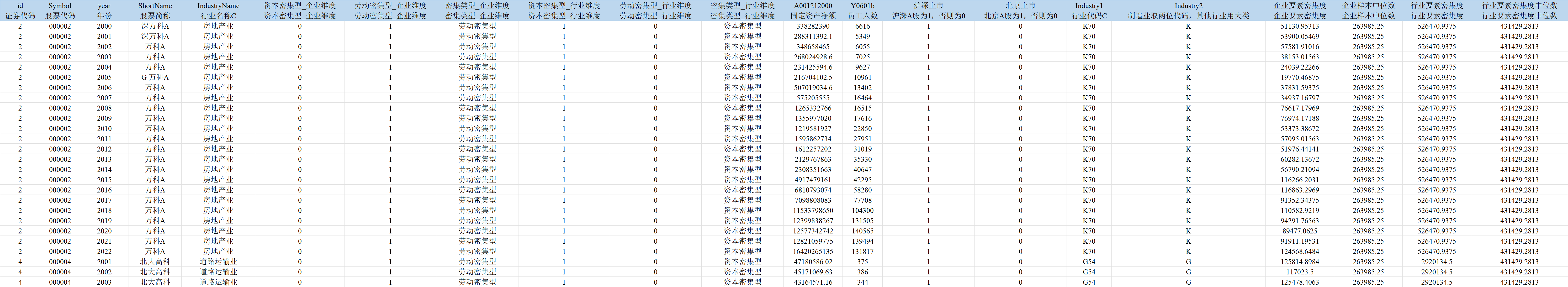1568x287 pixels.
Task: Click fixed assets cell 16420265135
Action: (x=813, y=252)
